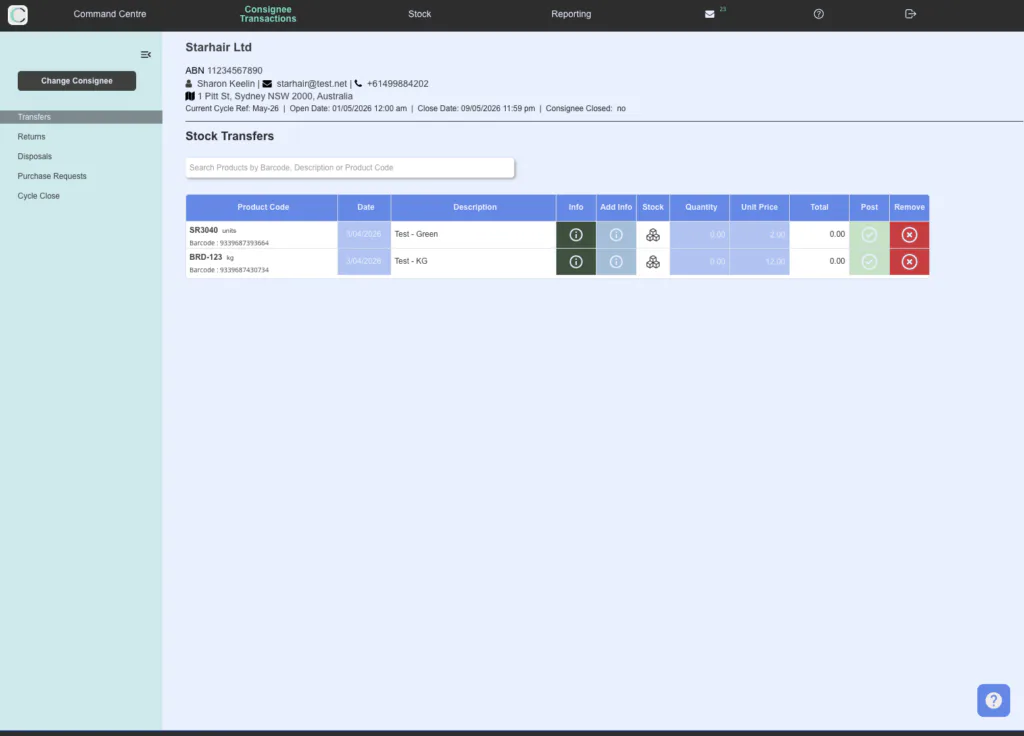1024x736 pixels.
Task: Click the Description column header
Action: point(473,207)
